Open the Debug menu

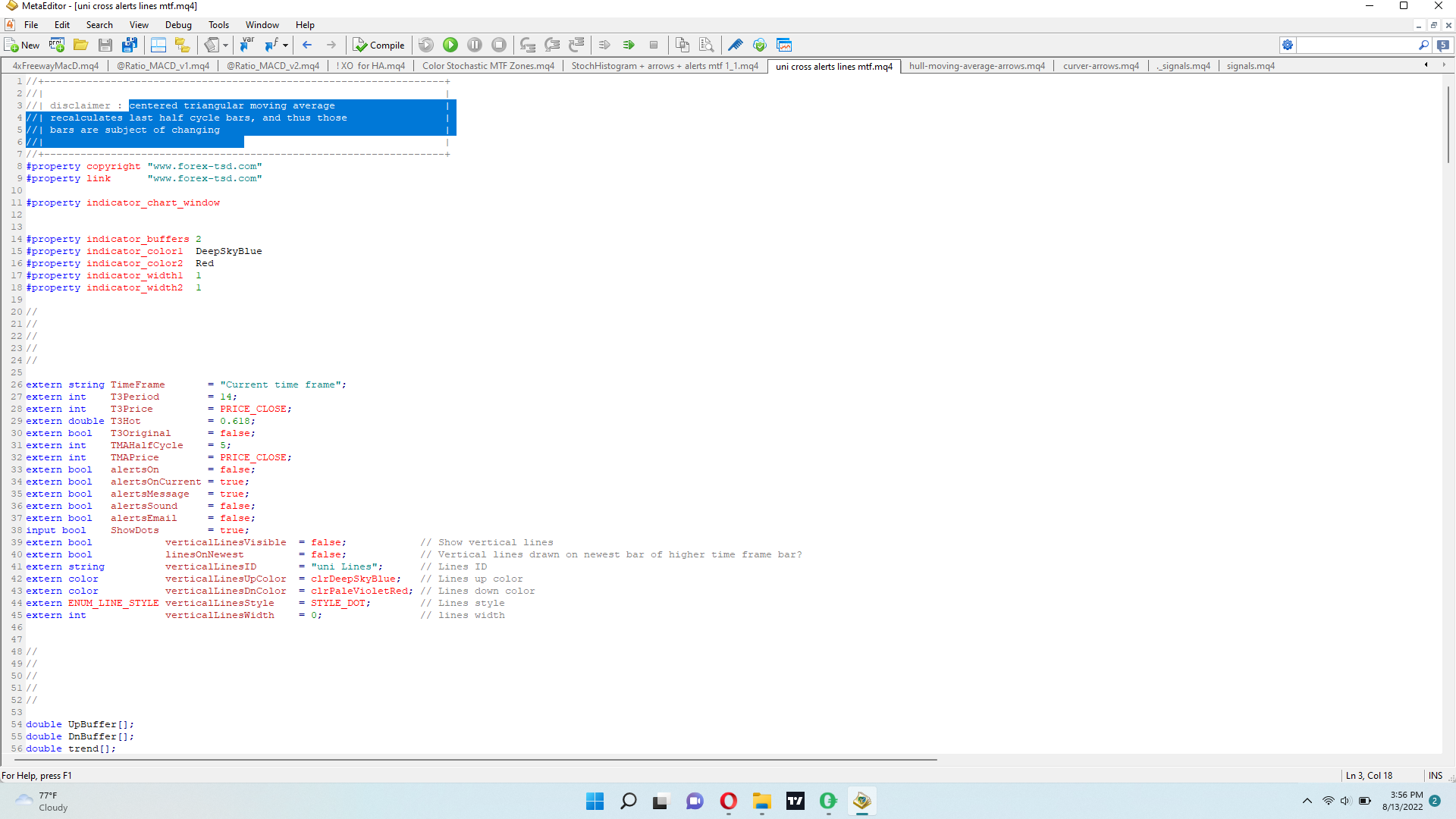[x=178, y=24]
